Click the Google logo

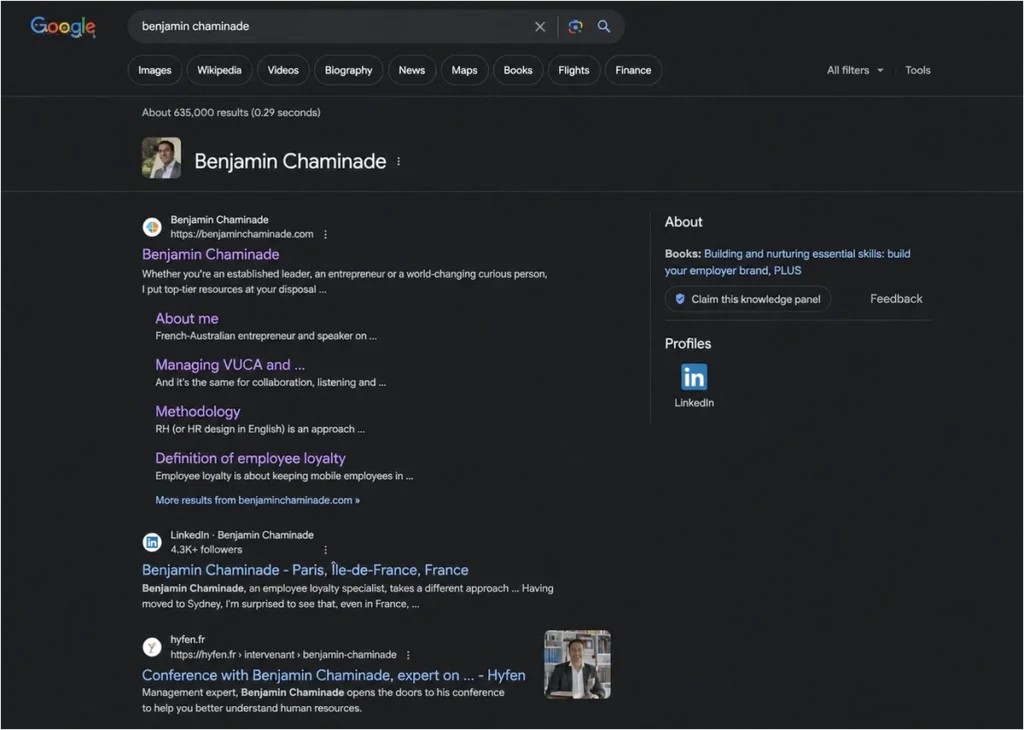(63, 27)
